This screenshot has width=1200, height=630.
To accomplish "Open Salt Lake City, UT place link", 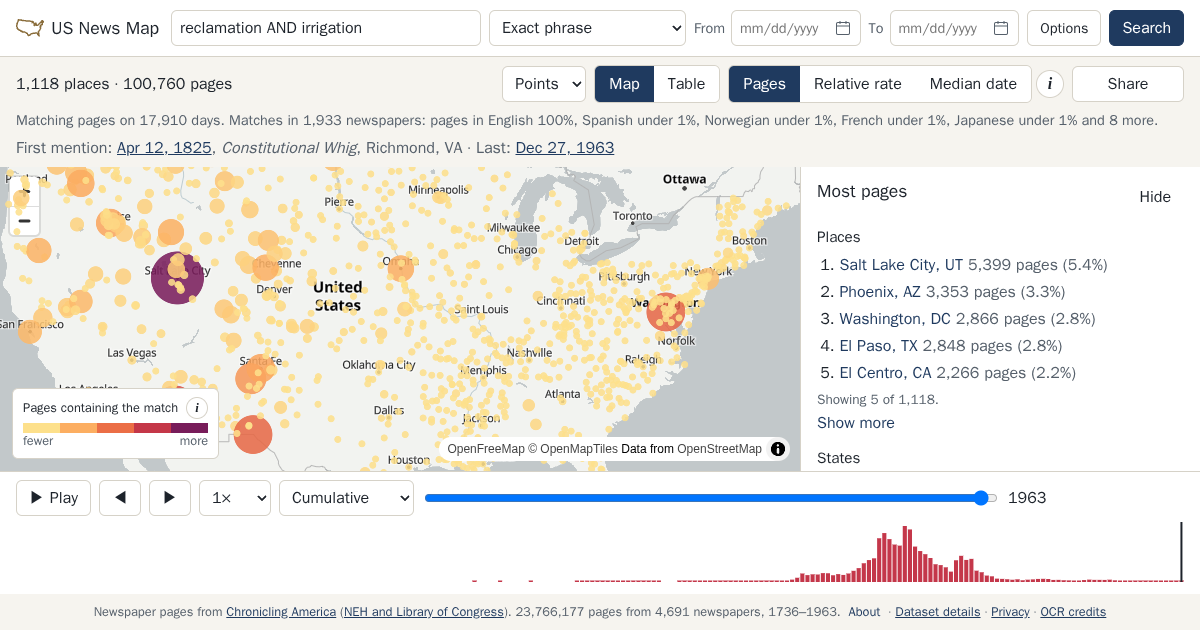I will (x=901, y=265).
